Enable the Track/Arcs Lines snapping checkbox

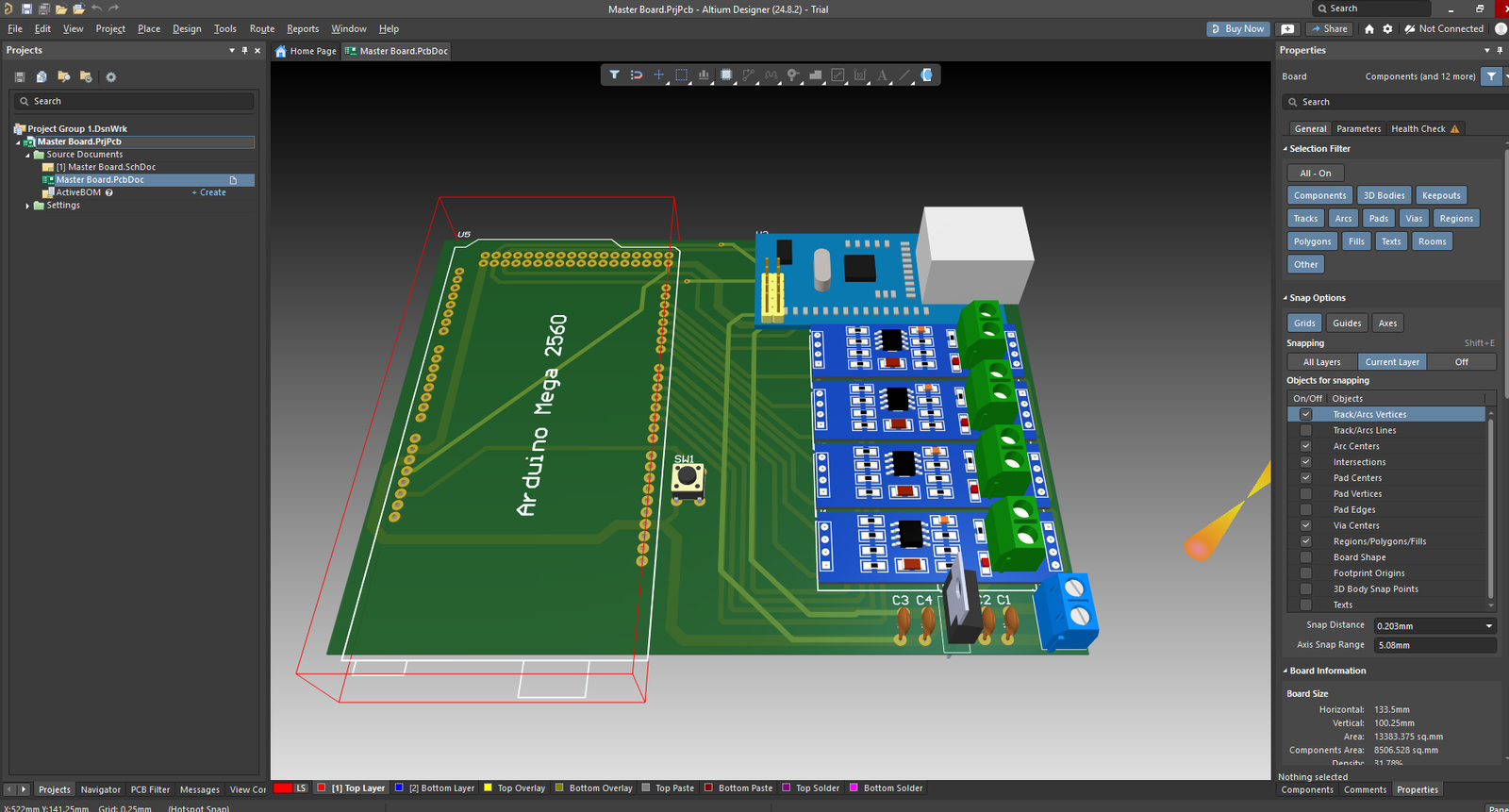tap(1306, 430)
